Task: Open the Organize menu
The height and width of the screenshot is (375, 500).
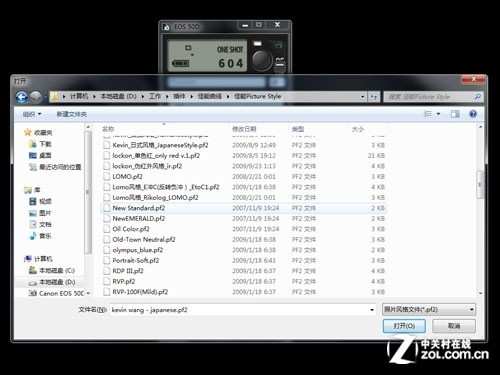Action: coord(32,114)
